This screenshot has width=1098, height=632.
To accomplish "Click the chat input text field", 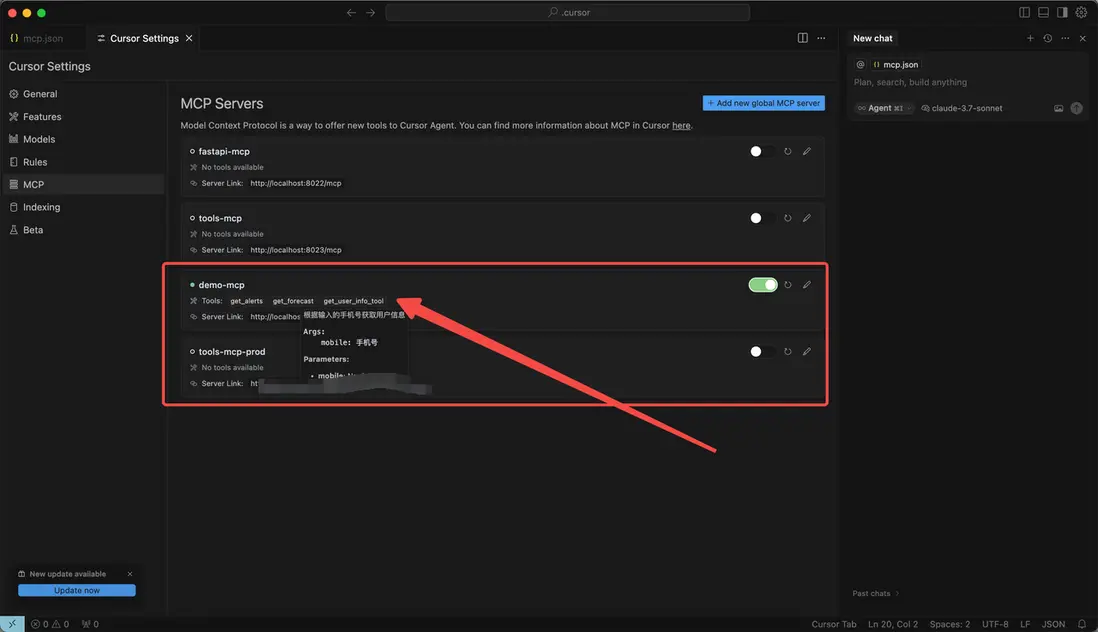I will click(x=960, y=83).
